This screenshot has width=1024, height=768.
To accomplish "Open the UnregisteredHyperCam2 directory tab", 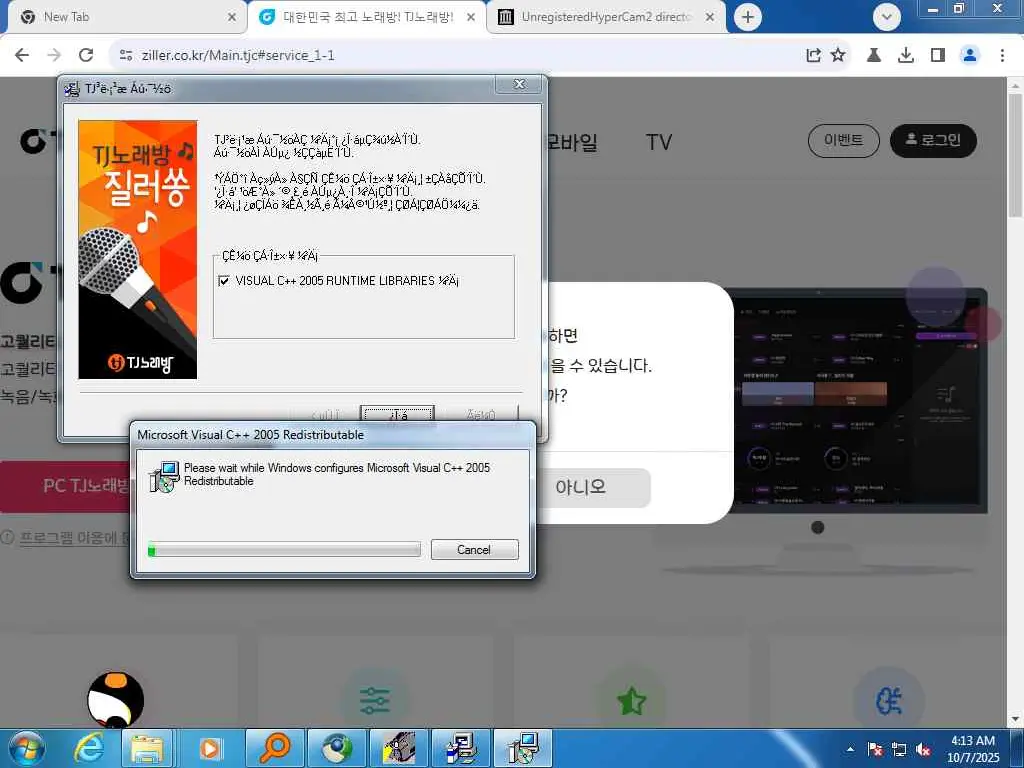I will tap(605, 17).
